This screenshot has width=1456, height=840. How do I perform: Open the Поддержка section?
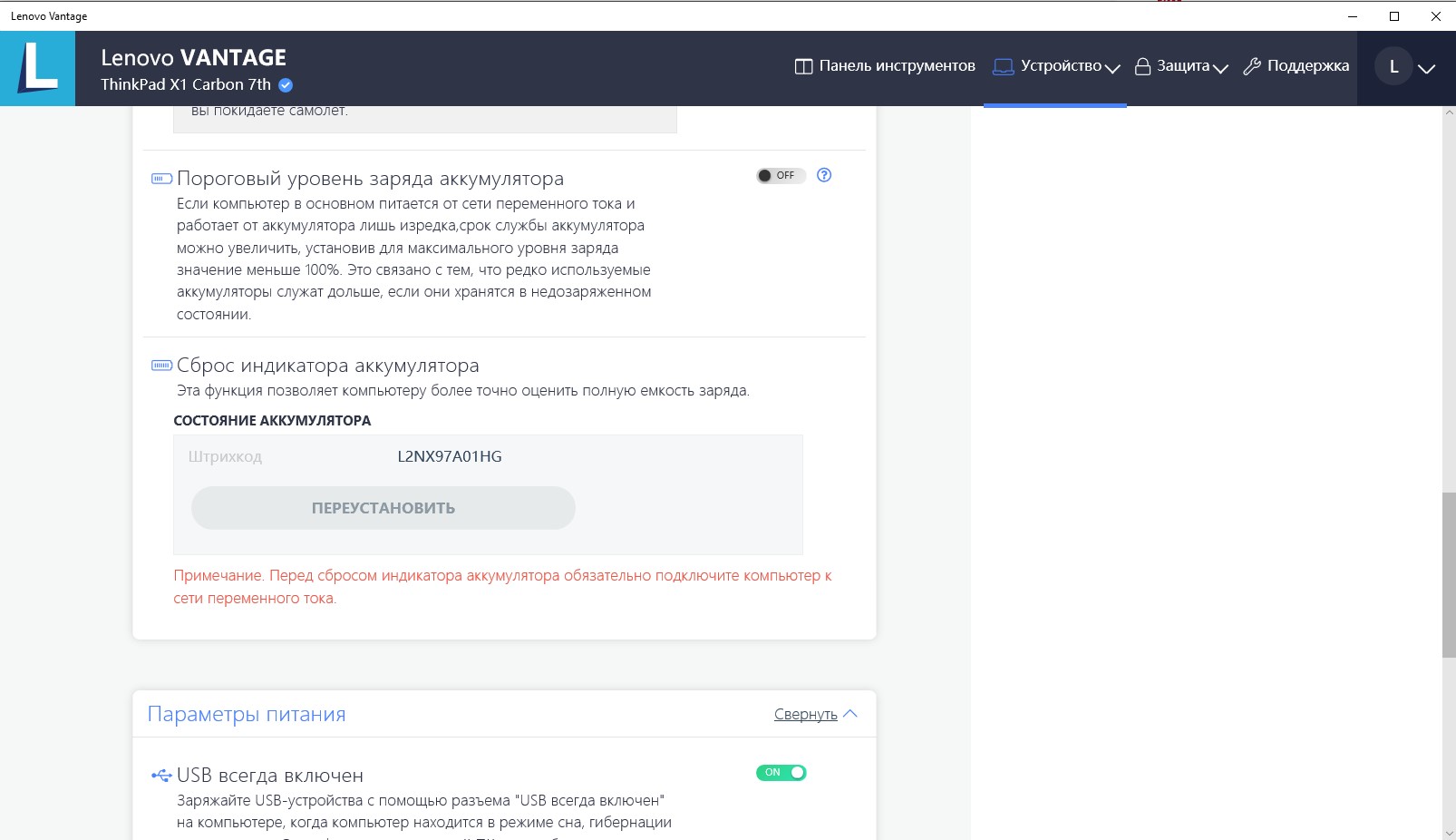(x=1306, y=66)
